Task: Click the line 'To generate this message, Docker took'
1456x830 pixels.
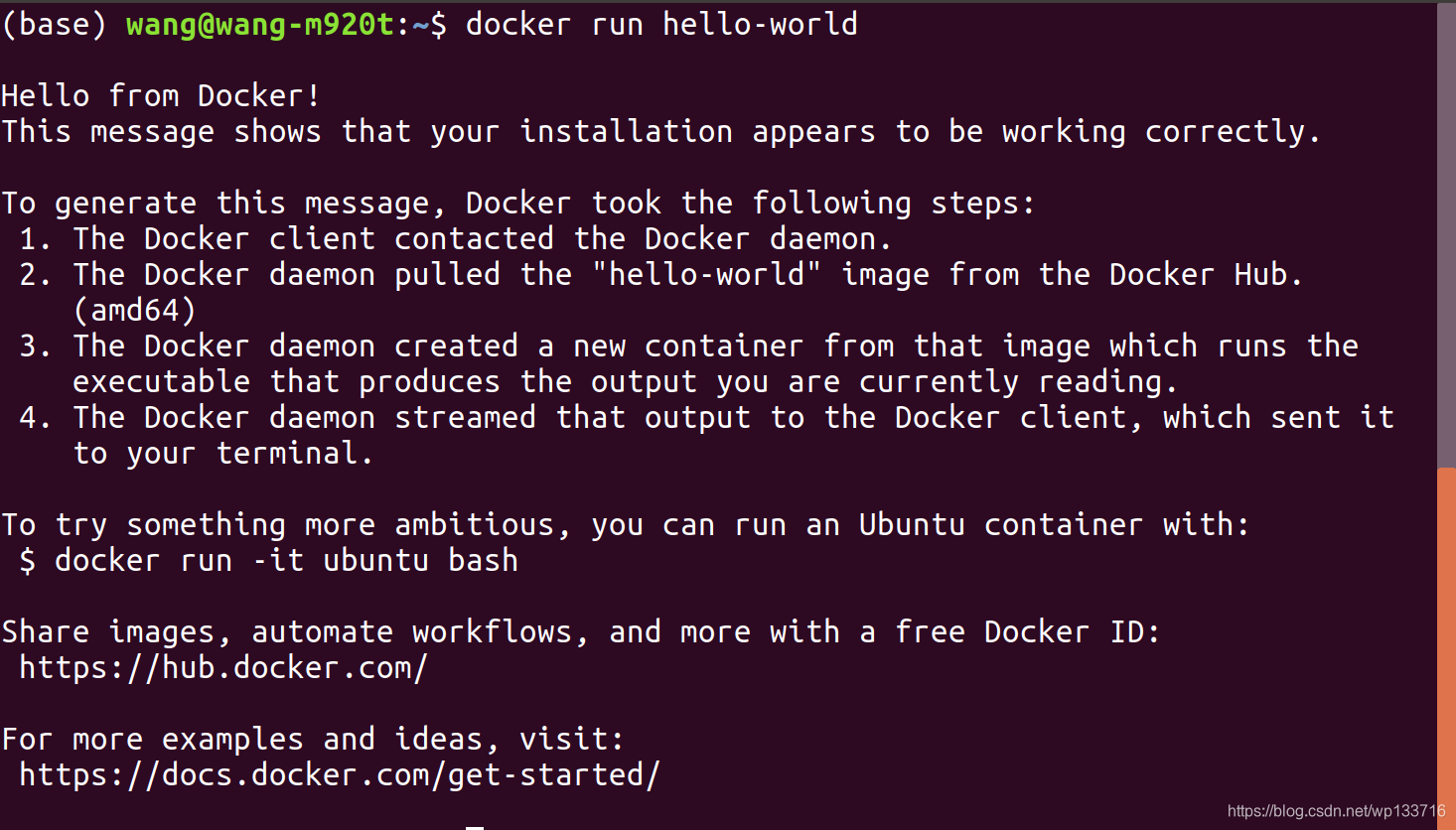Action: [518, 204]
